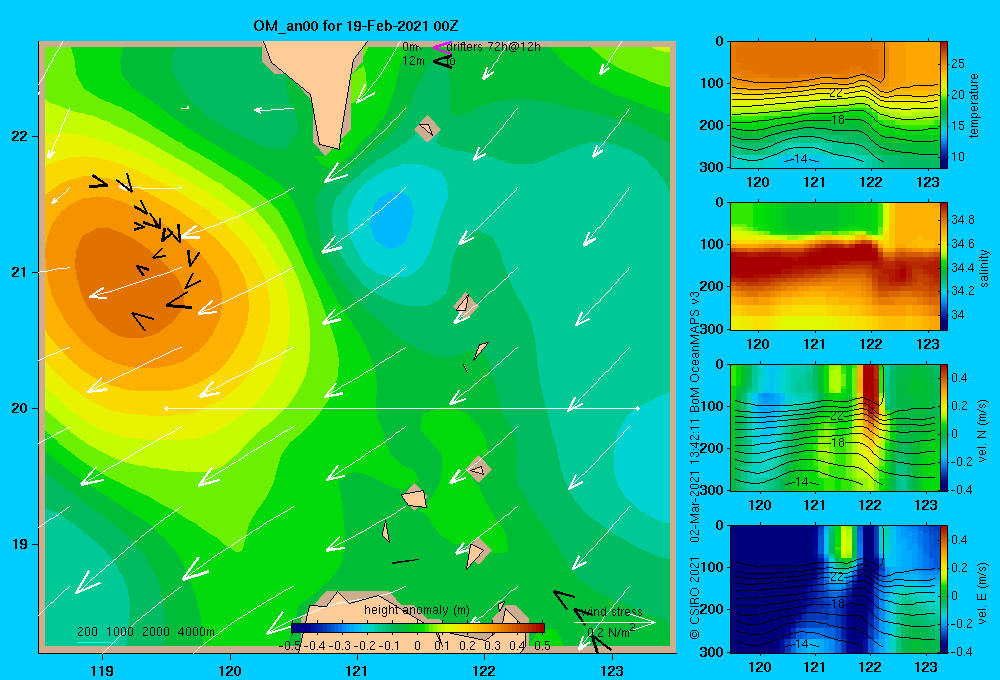The height and width of the screenshot is (680, 1000).
Task: Click the '© CSIRO 2021' copyright text
Action: pyautogui.click(x=695, y=598)
